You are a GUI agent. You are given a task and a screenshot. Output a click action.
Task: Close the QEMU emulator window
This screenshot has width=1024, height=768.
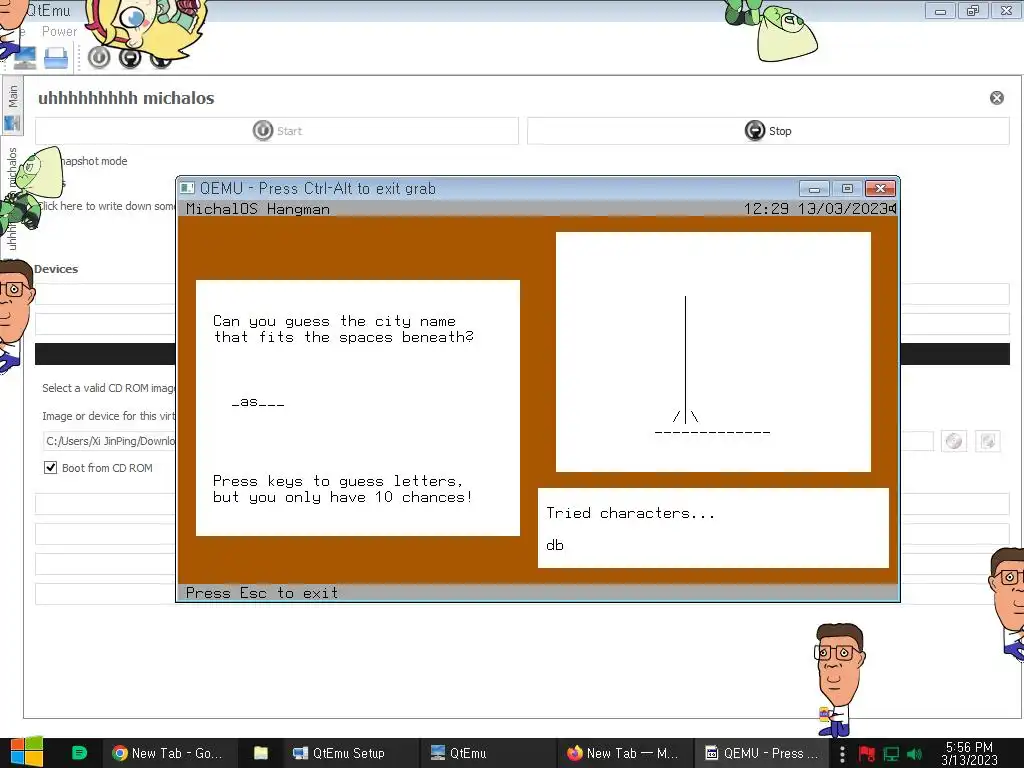point(880,189)
